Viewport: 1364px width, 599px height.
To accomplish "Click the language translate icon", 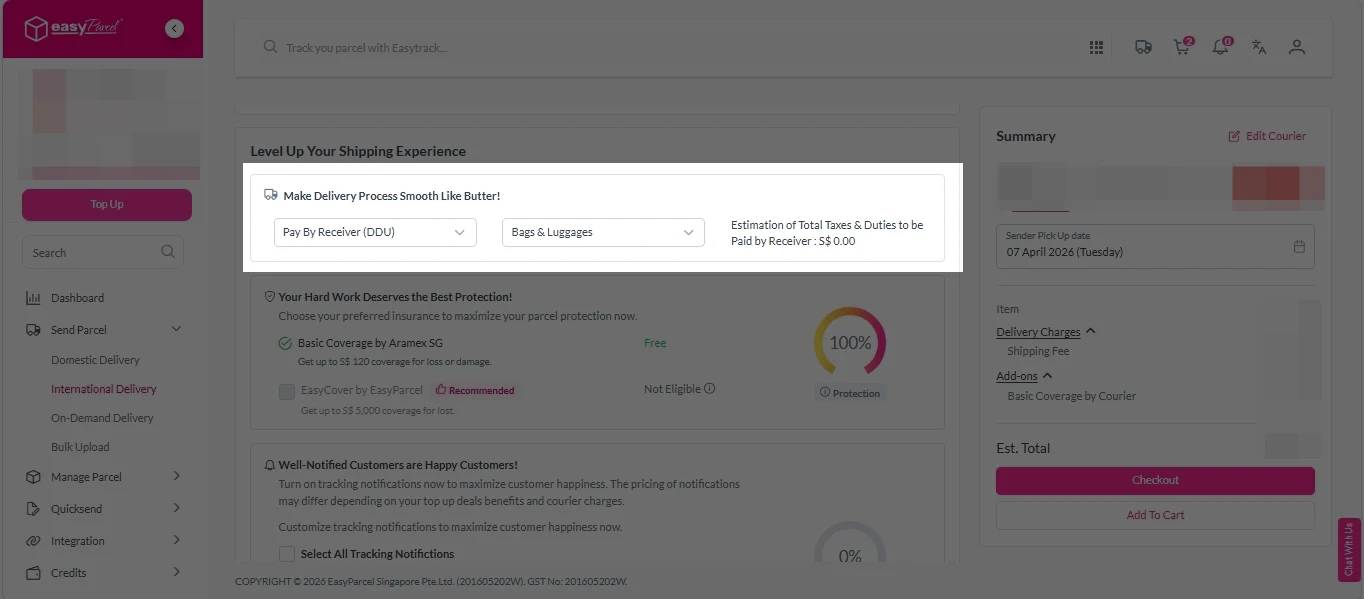I will point(1259,47).
